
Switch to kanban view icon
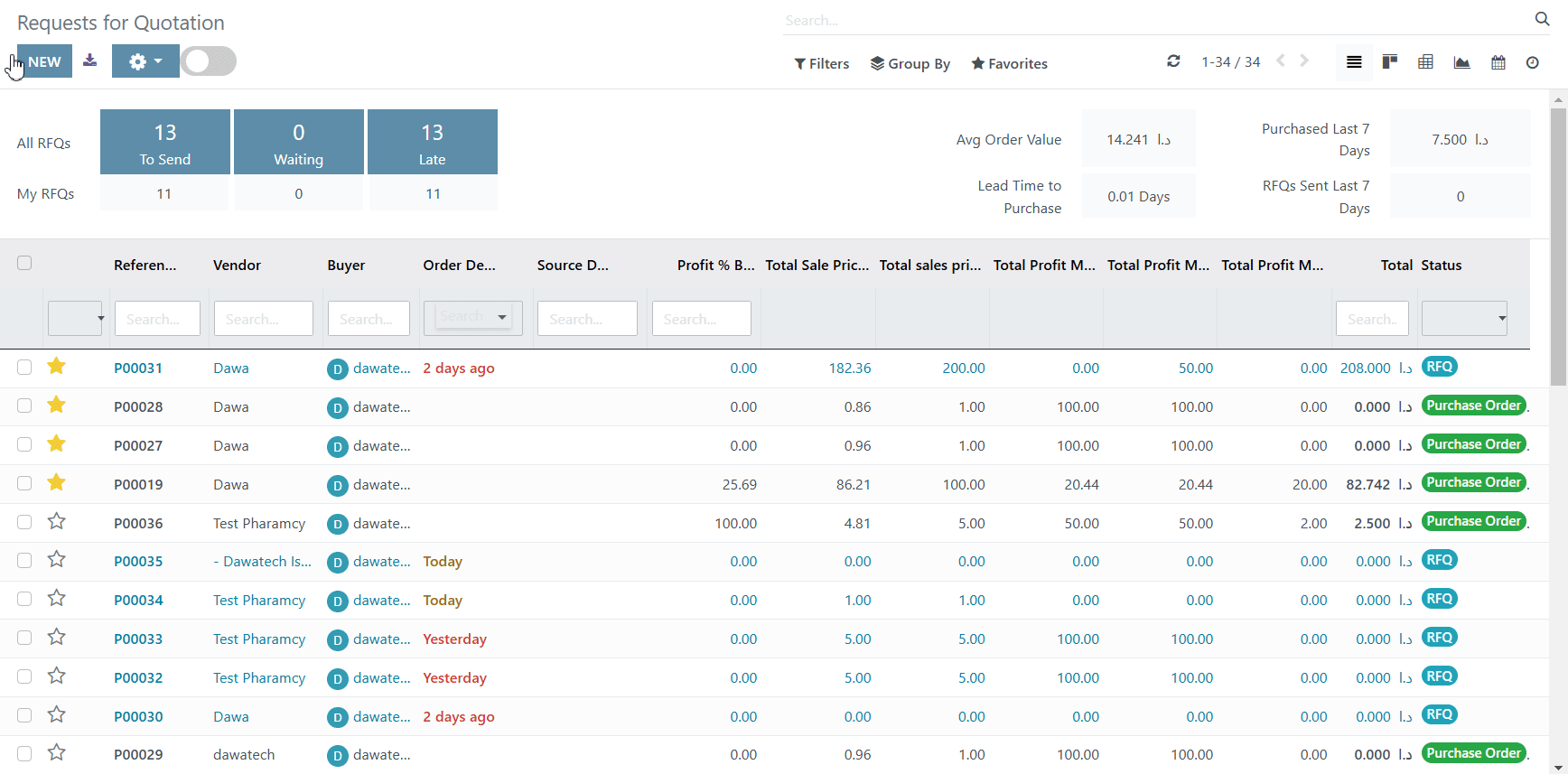(1390, 61)
